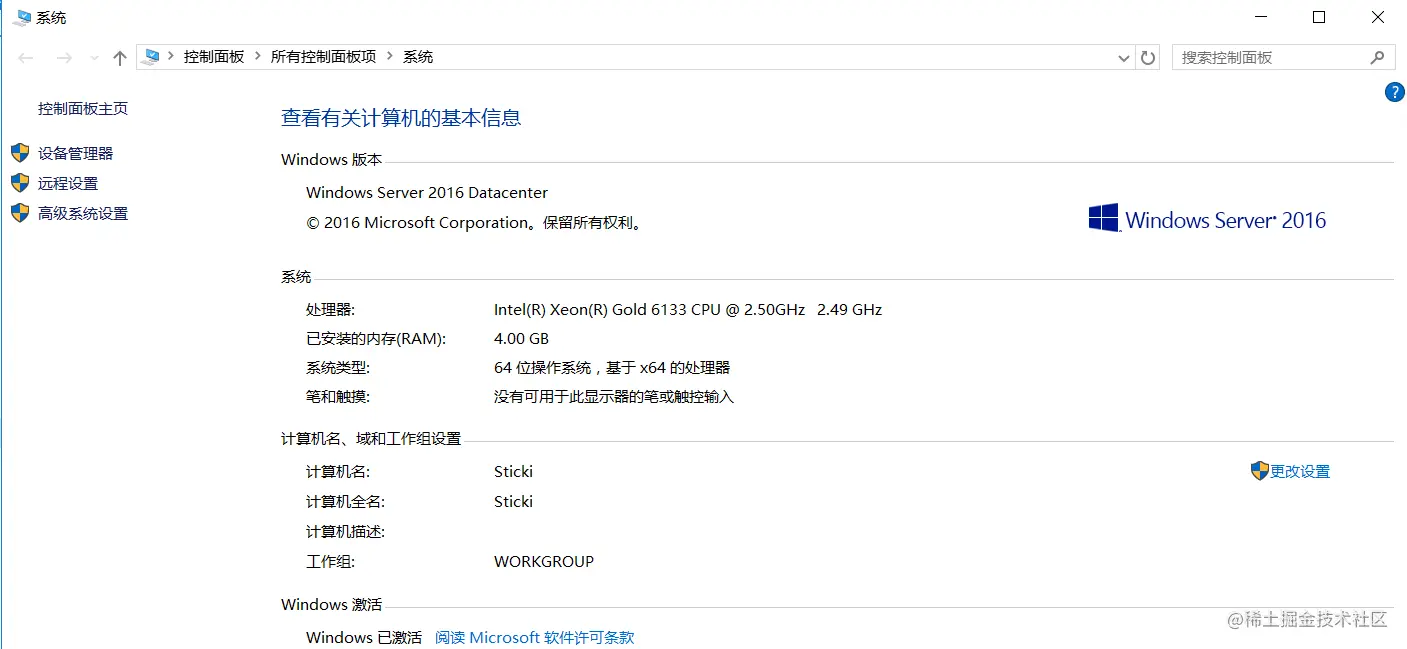Click the up navigation arrow

click(x=119, y=57)
